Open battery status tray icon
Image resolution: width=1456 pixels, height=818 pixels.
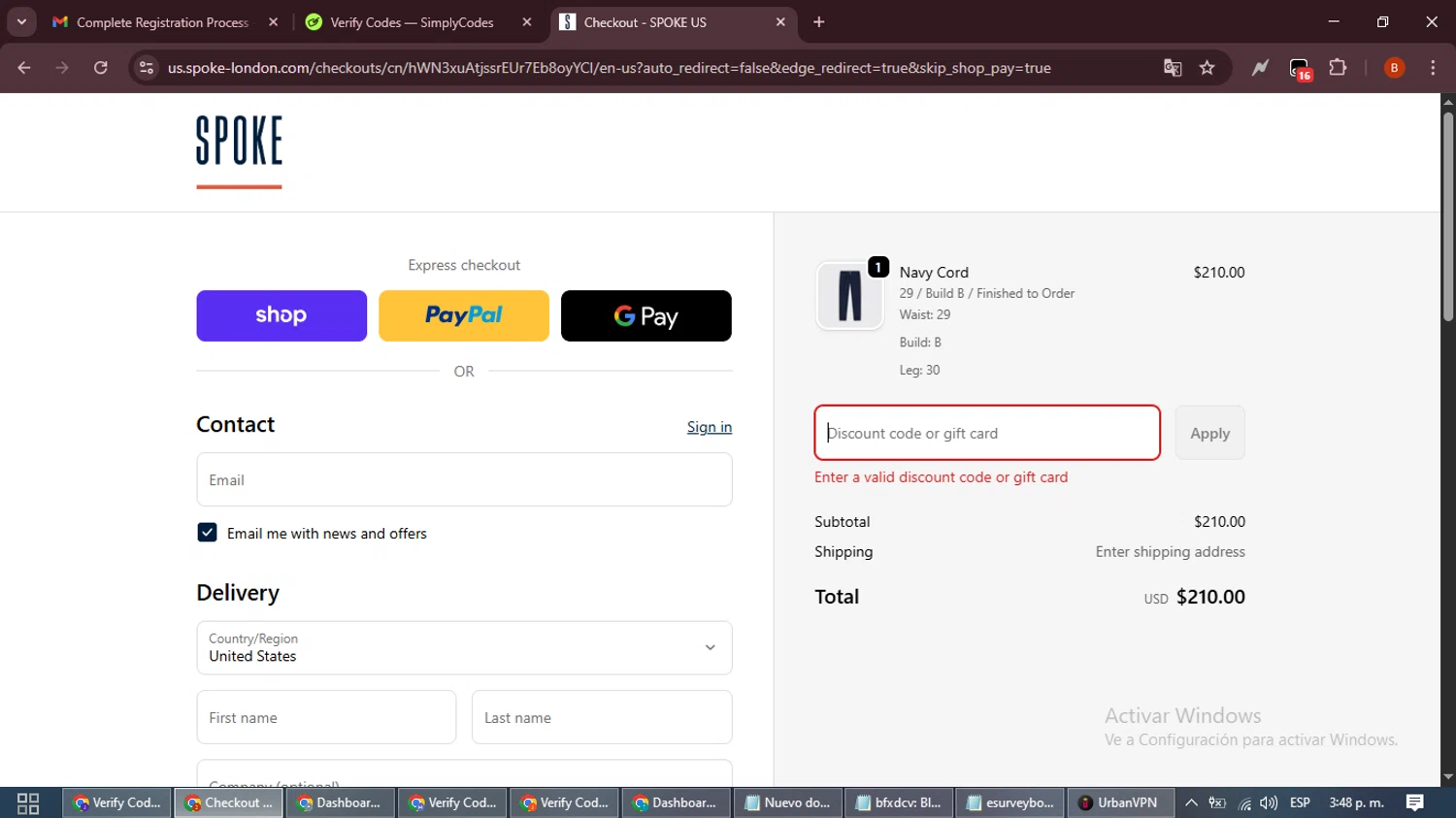pyautogui.click(x=1217, y=803)
